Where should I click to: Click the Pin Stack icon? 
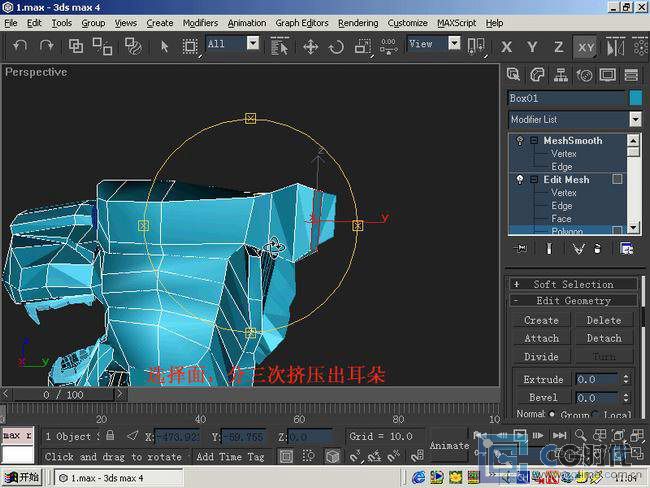coord(521,248)
